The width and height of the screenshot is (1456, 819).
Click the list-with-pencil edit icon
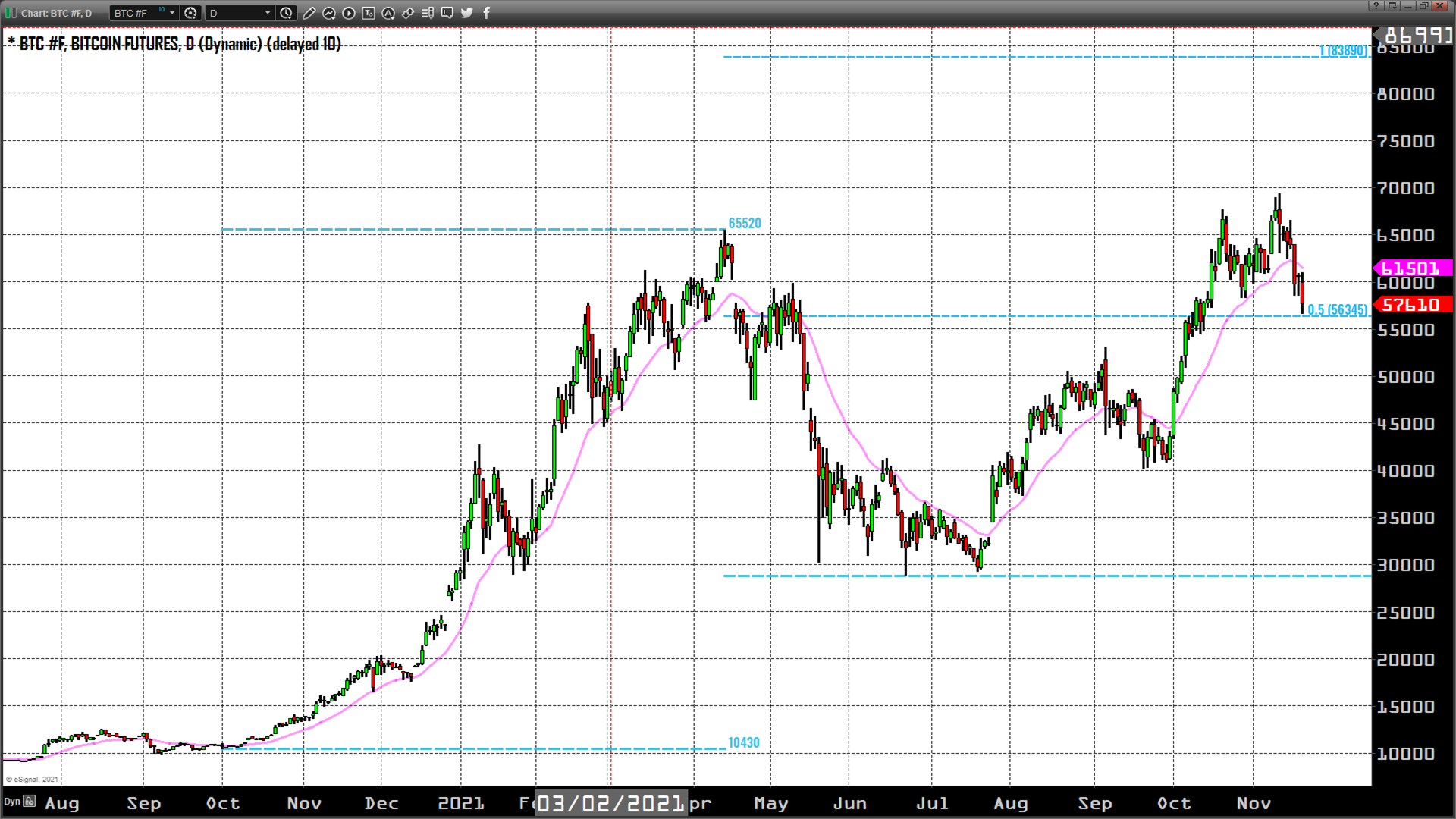[428, 13]
